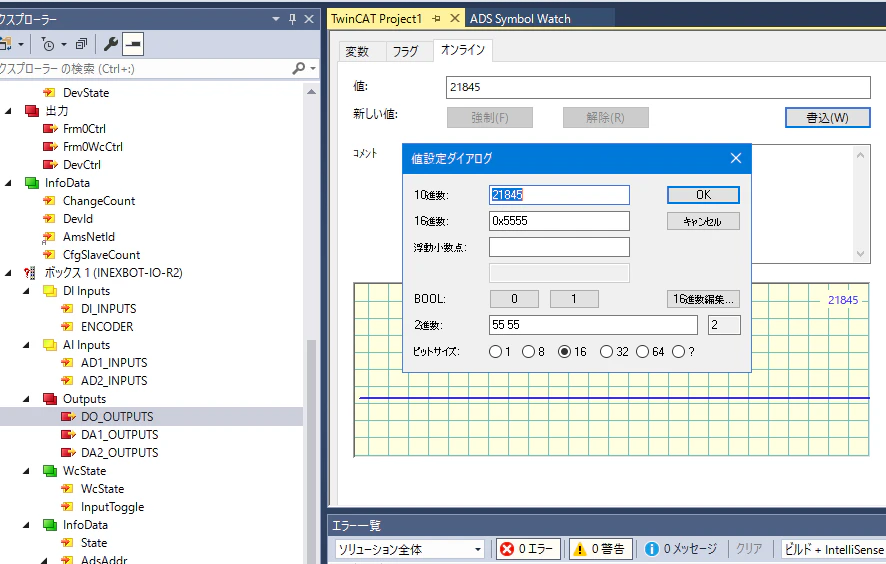Click the collapse-all toolbar icon in Solution Explorer

point(81,44)
